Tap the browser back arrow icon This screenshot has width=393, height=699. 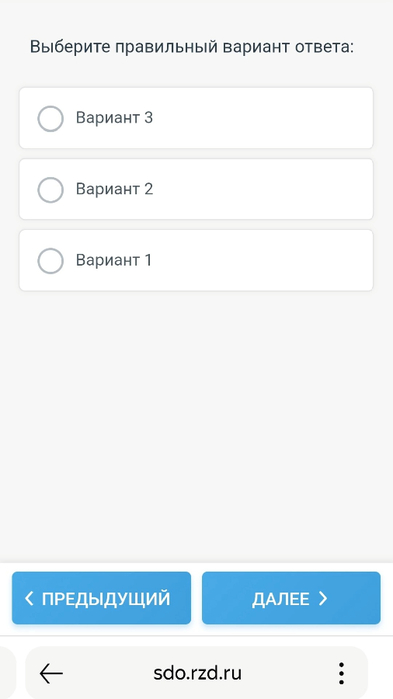51,673
